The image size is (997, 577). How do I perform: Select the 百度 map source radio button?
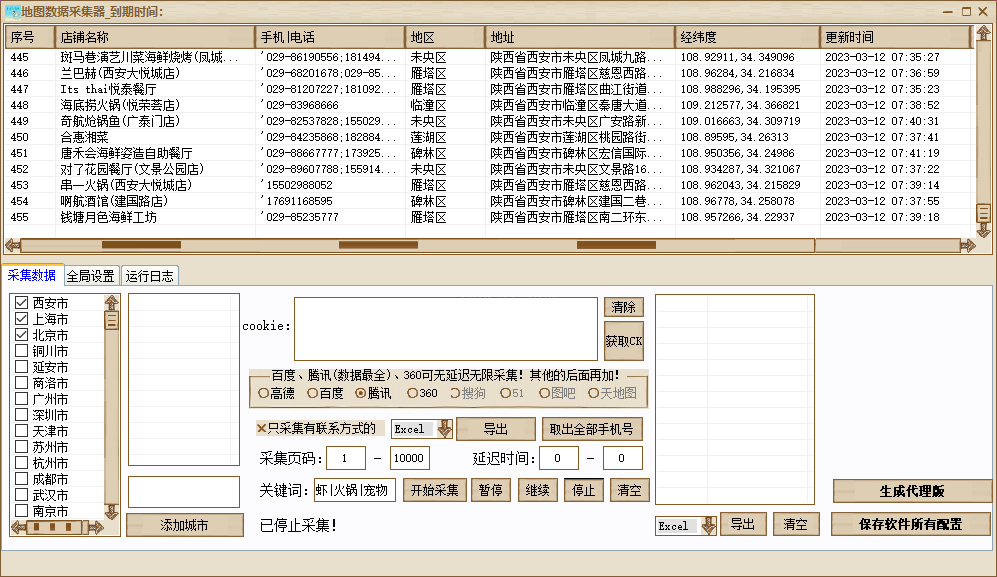click(313, 393)
